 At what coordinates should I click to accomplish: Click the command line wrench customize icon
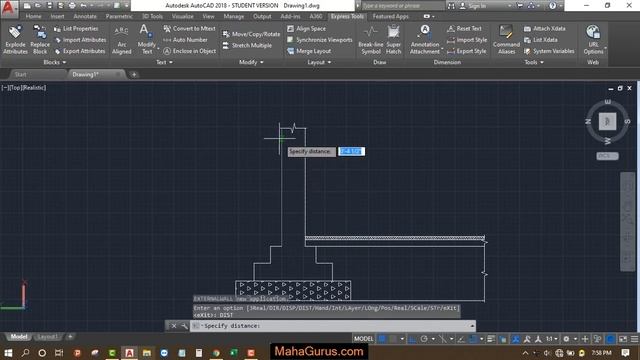click(x=184, y=326)
